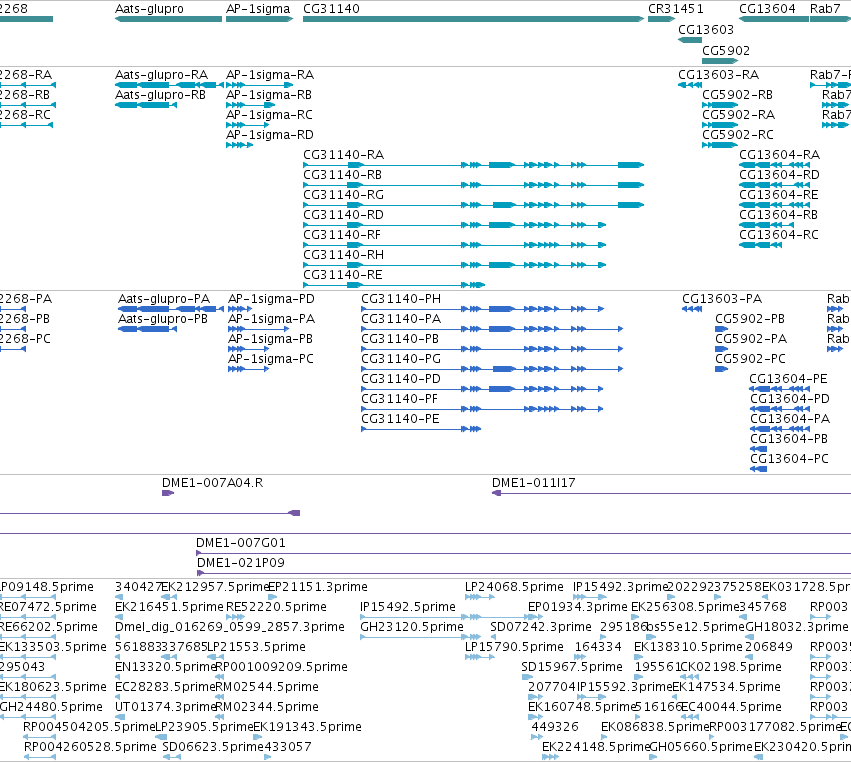Click the AP-1sigma-PD protein label

point(271,299)
